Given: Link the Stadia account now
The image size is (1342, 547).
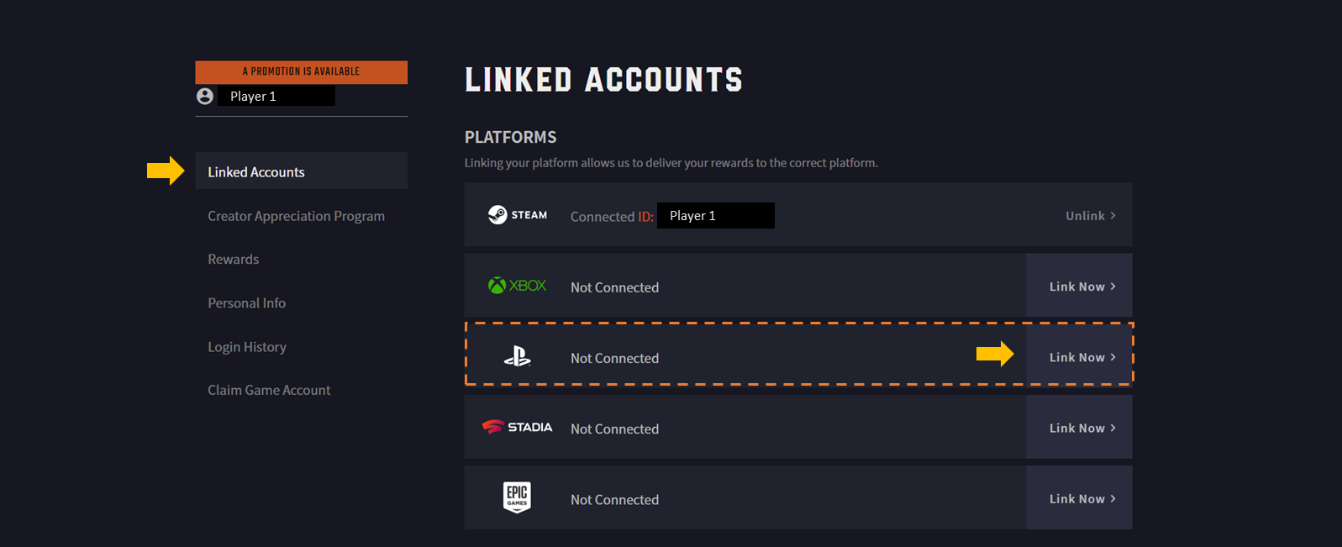Looking at the screenshot, I should click(1081, 428).
